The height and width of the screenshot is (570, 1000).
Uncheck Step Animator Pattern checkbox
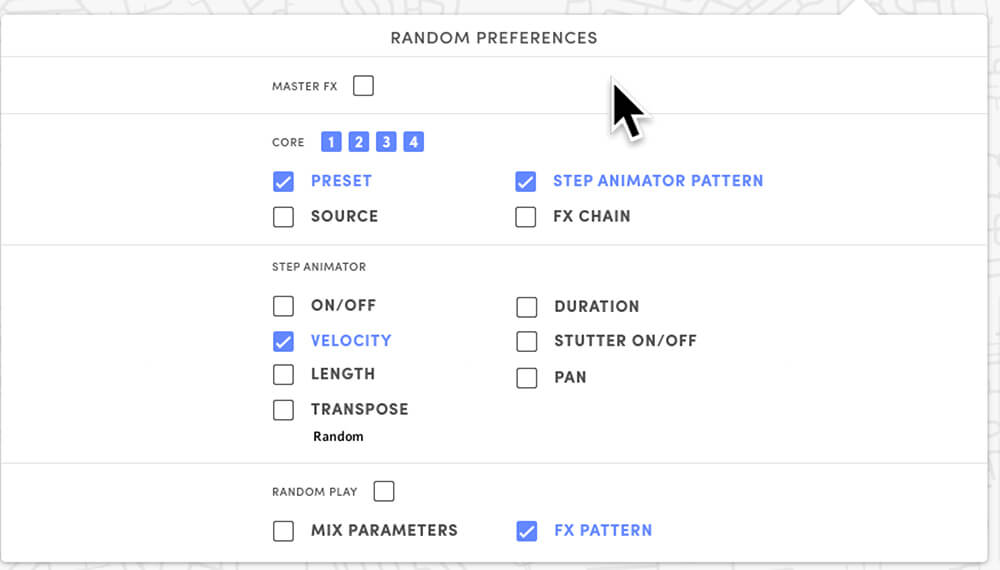[x=526, y=182]
